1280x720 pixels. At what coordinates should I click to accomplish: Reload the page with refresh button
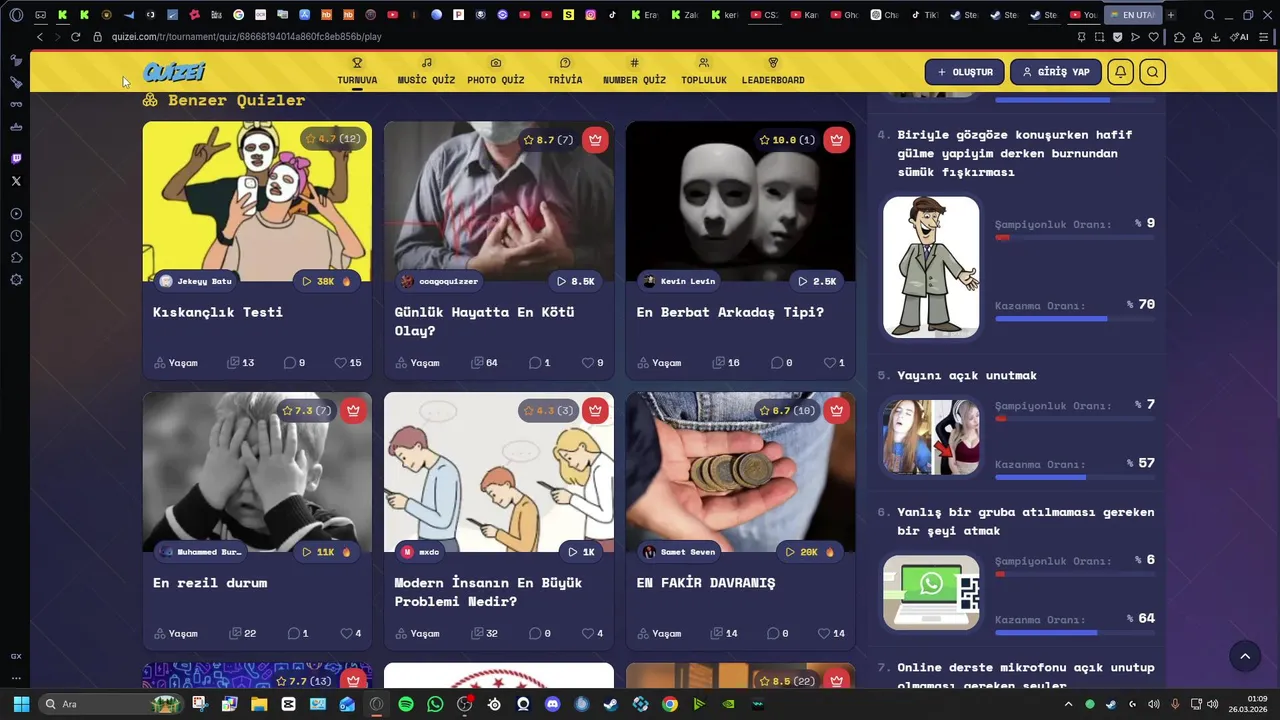pos(75,37)
